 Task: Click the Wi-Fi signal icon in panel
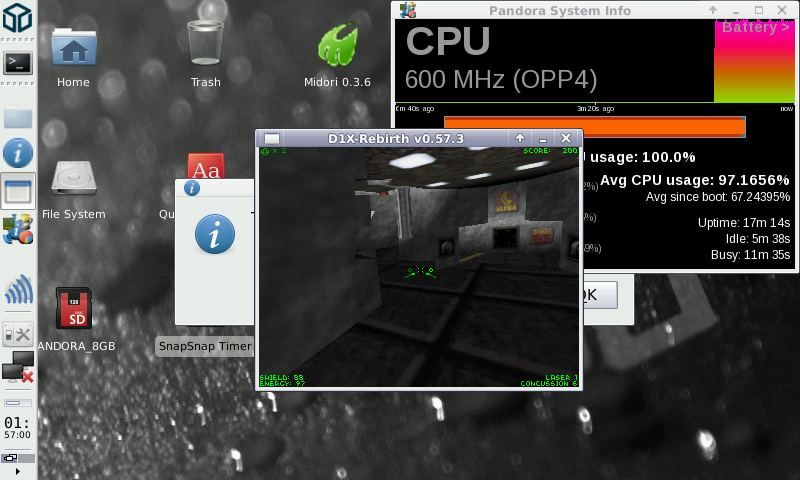pos(18,291)
